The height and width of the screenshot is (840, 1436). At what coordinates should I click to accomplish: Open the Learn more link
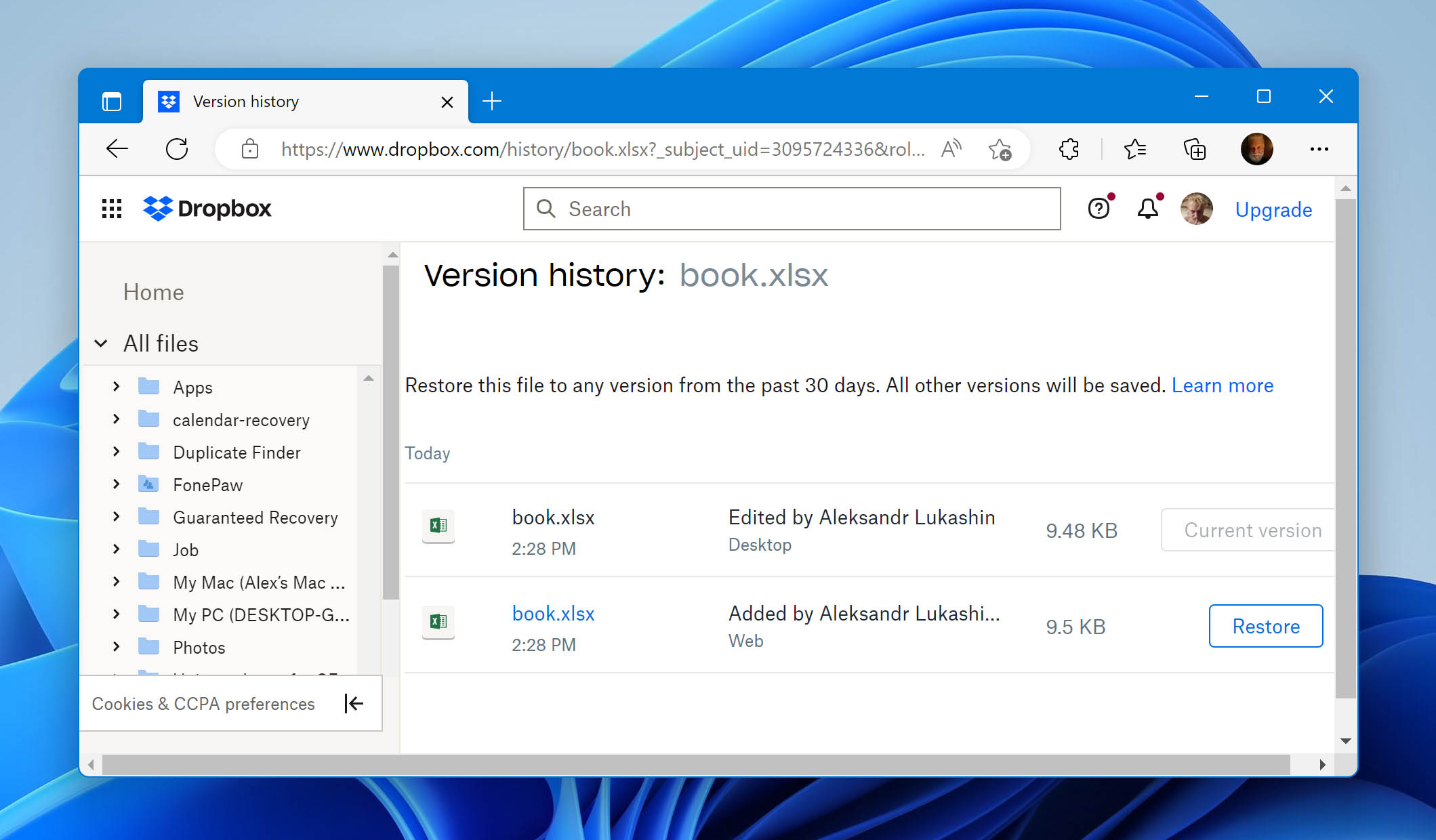1223,385
